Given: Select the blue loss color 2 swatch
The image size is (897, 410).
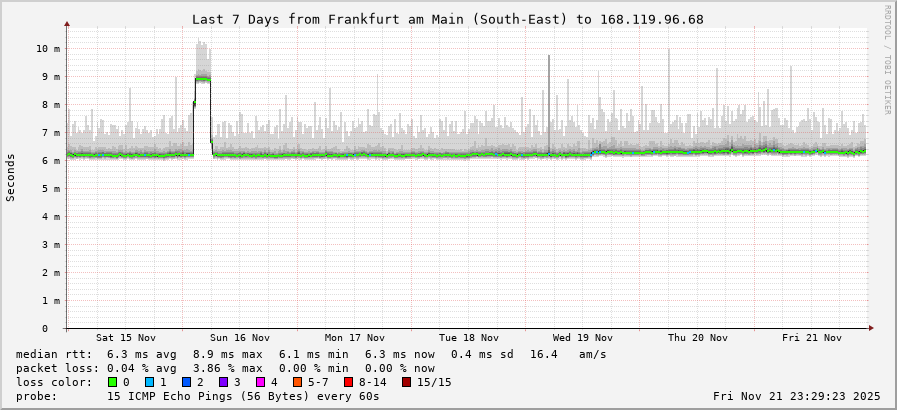Looking at the screenshot, I should tap(187, 382).
